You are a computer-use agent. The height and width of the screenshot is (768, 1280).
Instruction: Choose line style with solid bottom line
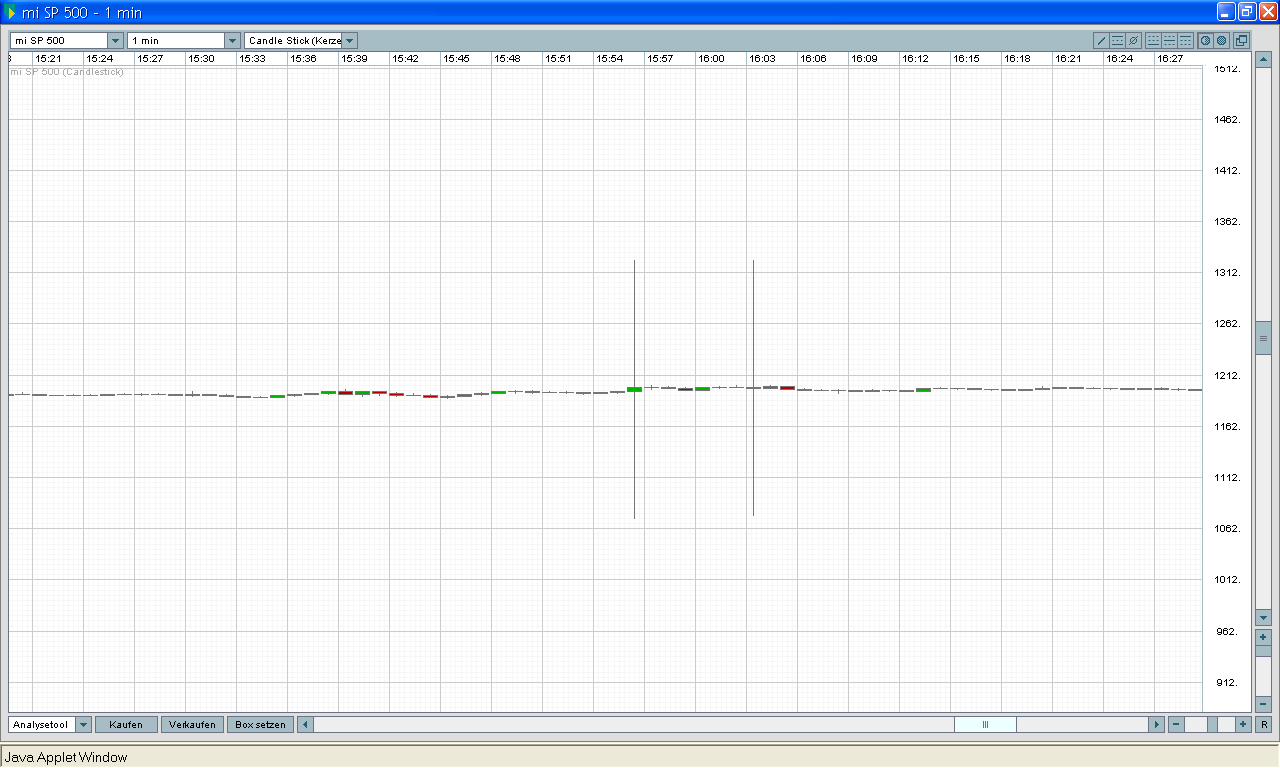point(1153,41)
